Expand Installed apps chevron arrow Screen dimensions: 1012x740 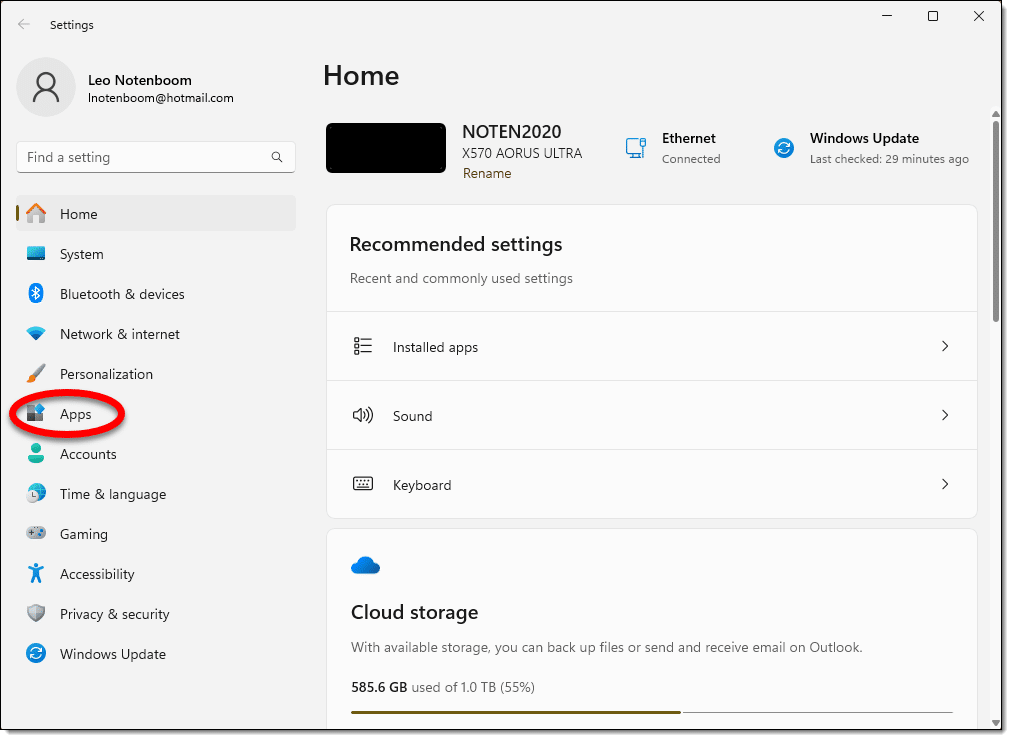pos(945,346)
